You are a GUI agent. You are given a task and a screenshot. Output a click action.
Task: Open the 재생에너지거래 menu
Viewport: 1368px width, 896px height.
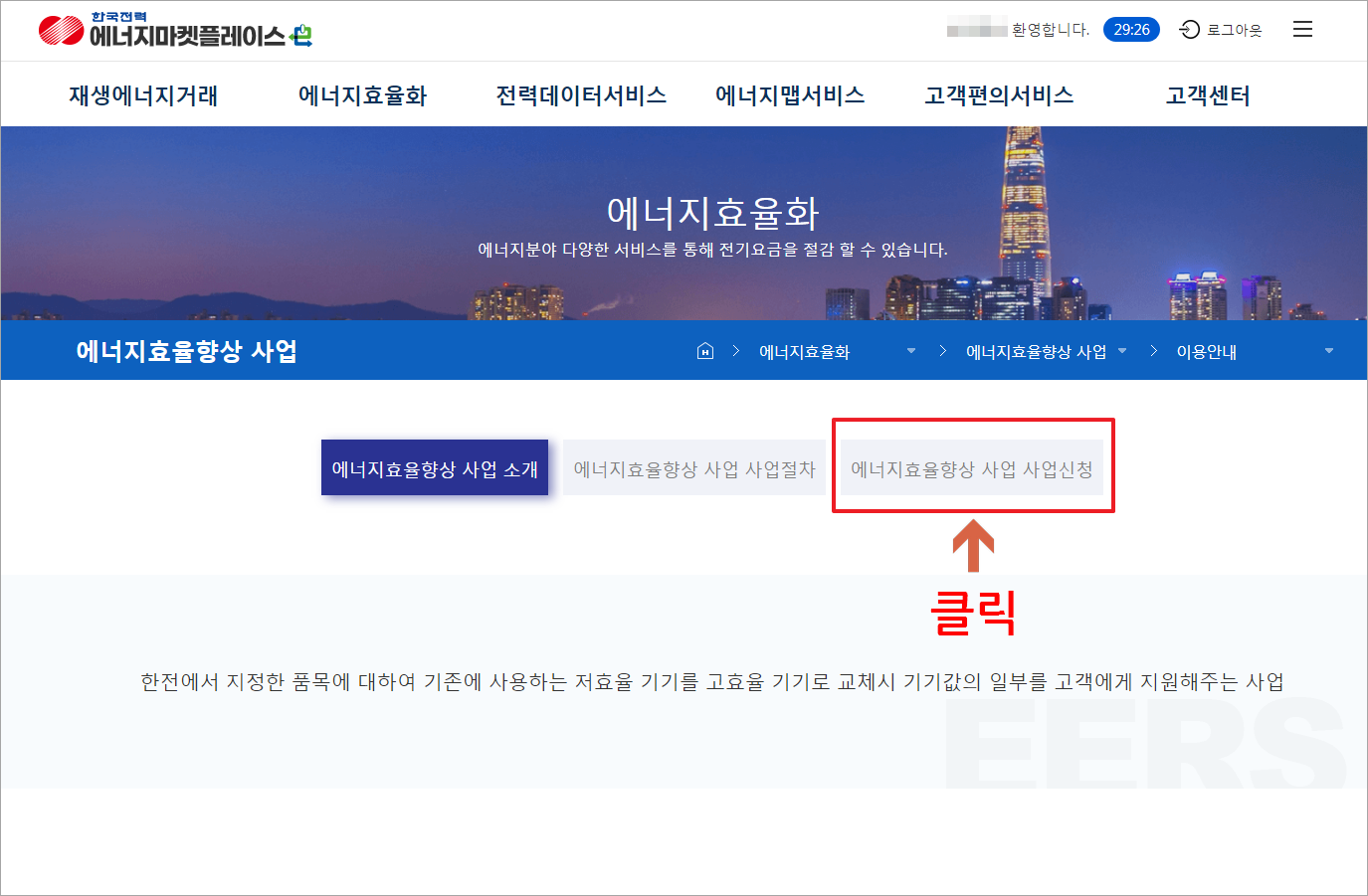tap(141, 94)
